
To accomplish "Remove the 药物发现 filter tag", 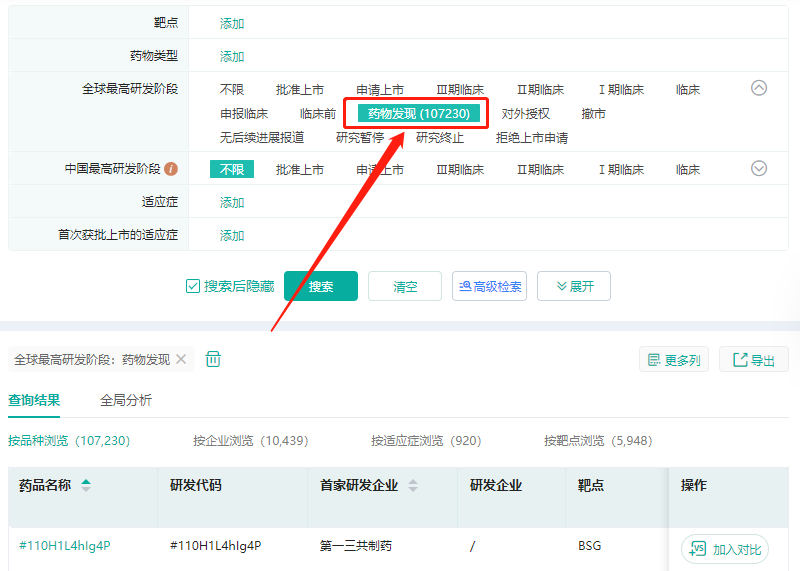I will pos(181,359).
